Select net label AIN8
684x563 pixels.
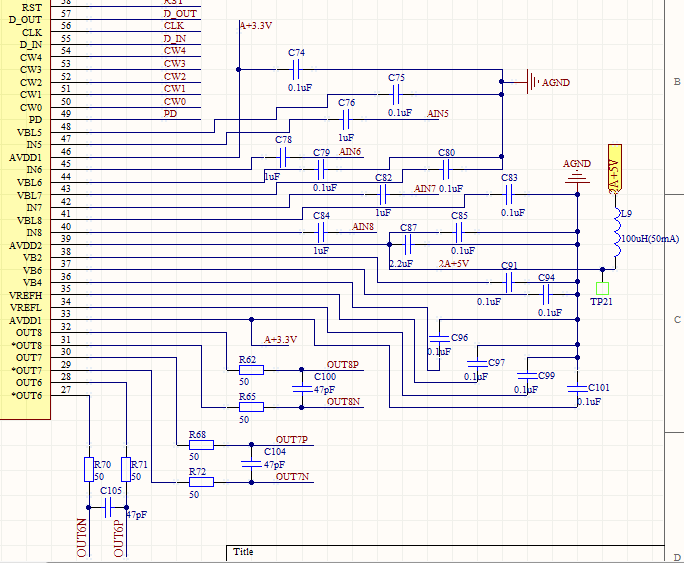(x=363, y=227)
